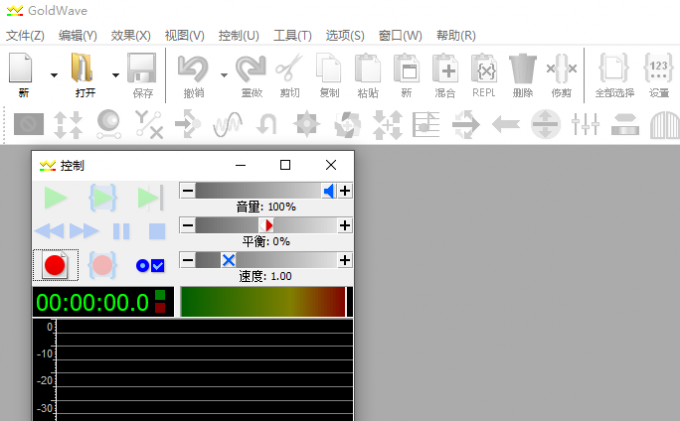This screenshot has width=680, height=421.
Task: Open control properties blue checkmark button
Action: click(x=150, y=265)
